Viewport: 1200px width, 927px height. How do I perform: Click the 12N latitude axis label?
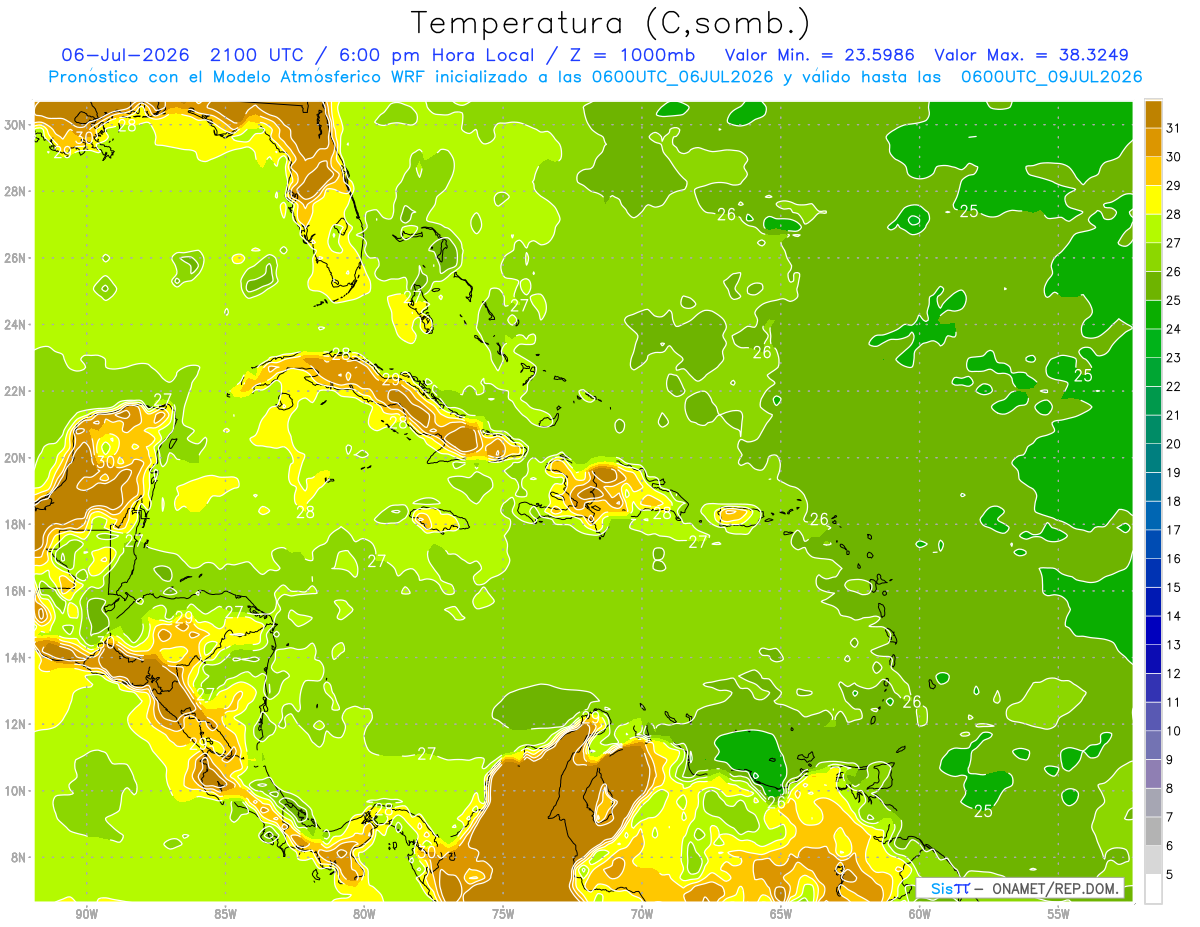point(14,724)
